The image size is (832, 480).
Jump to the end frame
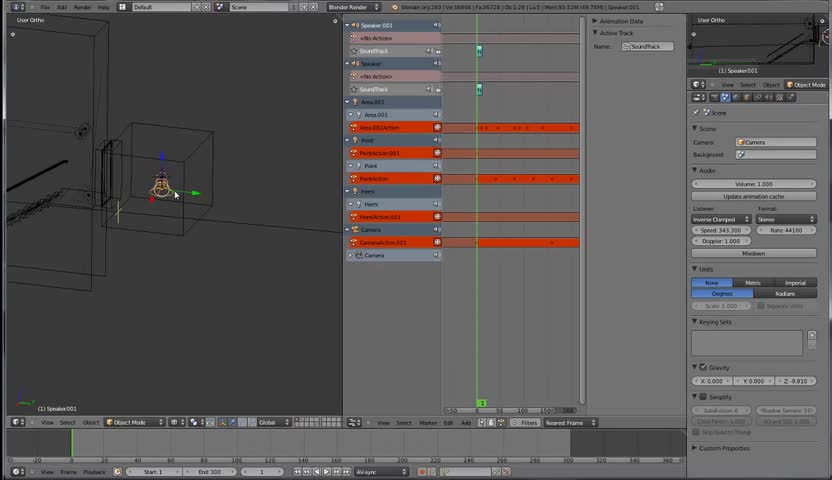346,472
